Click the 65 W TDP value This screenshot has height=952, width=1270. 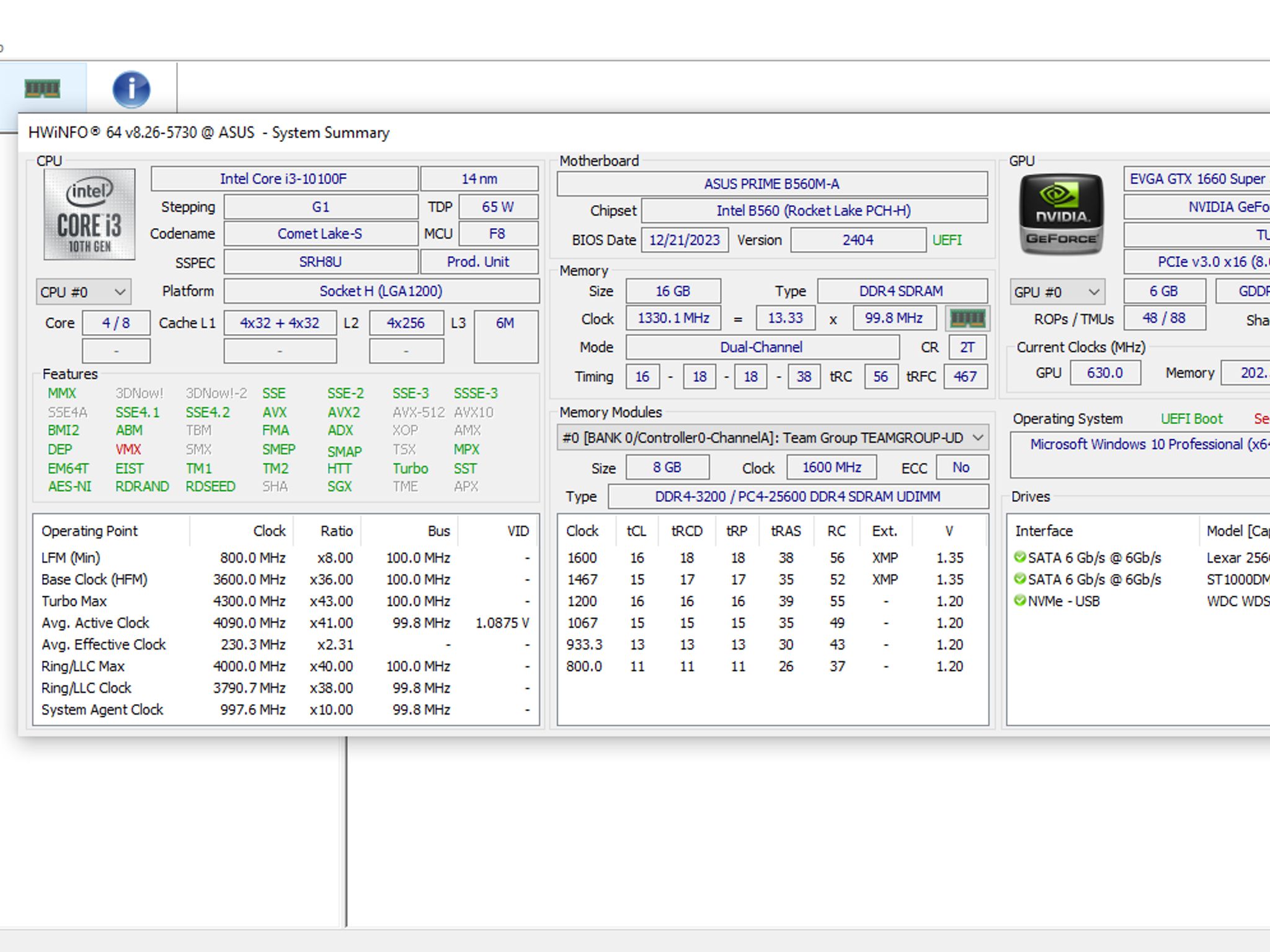click(x=498, y=207)
